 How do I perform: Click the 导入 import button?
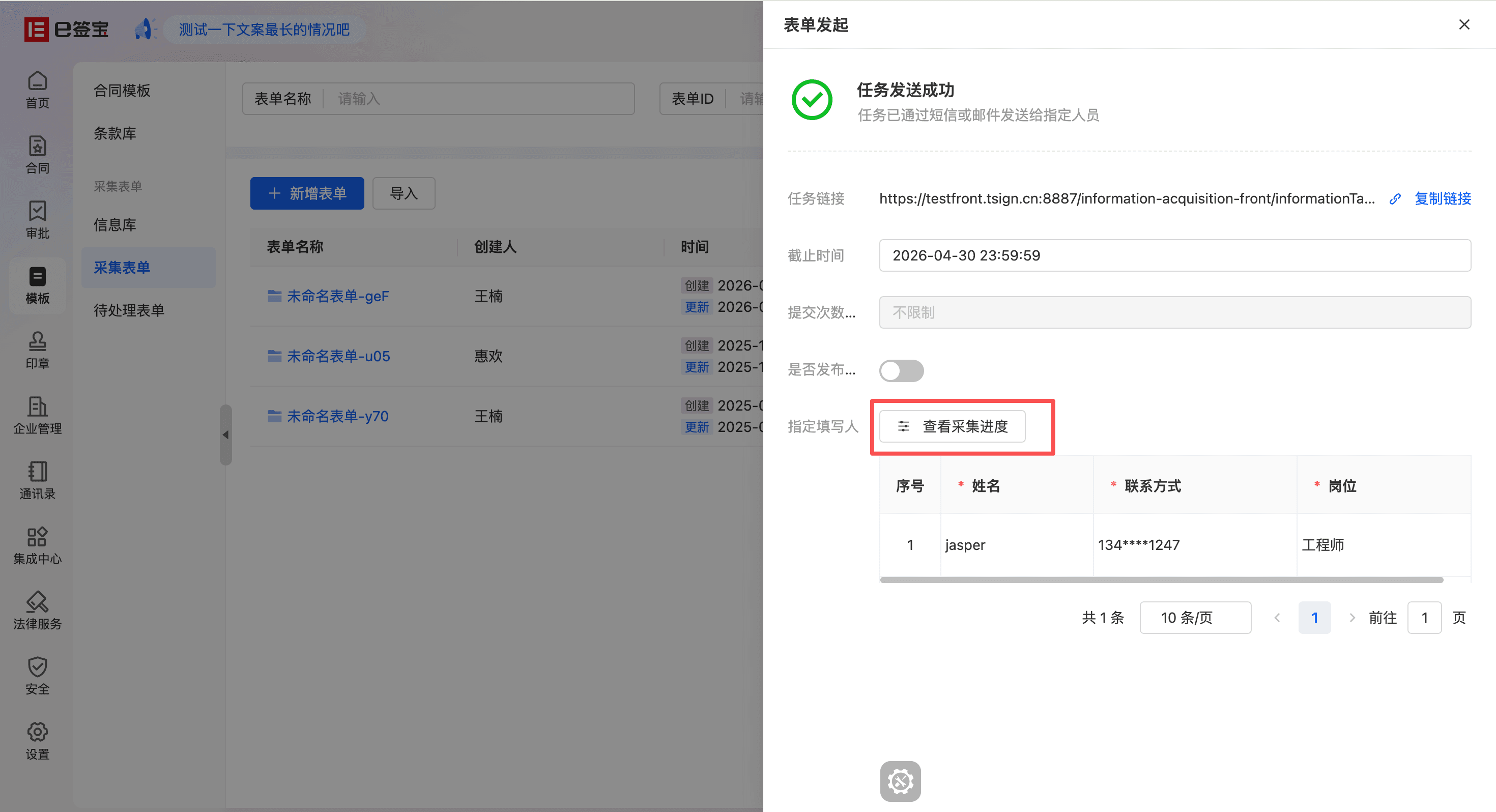click(404, 193)
